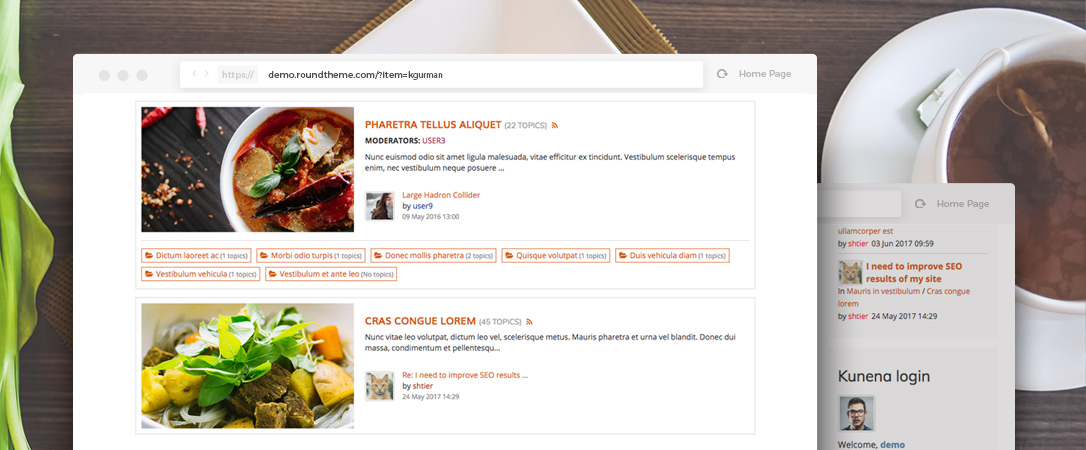Screen dimensions: 1086x450
Task: Click the RSS icon beside Cras Congue Lorem
Action: (x=529, y=322)
